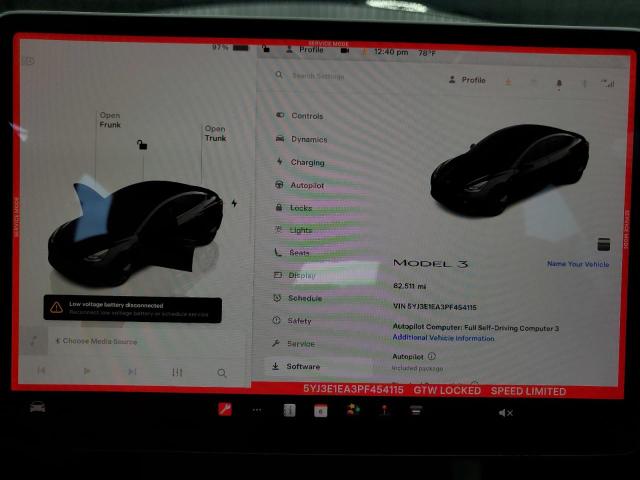640x480 pixels.
Task: Tap the music note media thumbnail
Action: click(34, 340)
